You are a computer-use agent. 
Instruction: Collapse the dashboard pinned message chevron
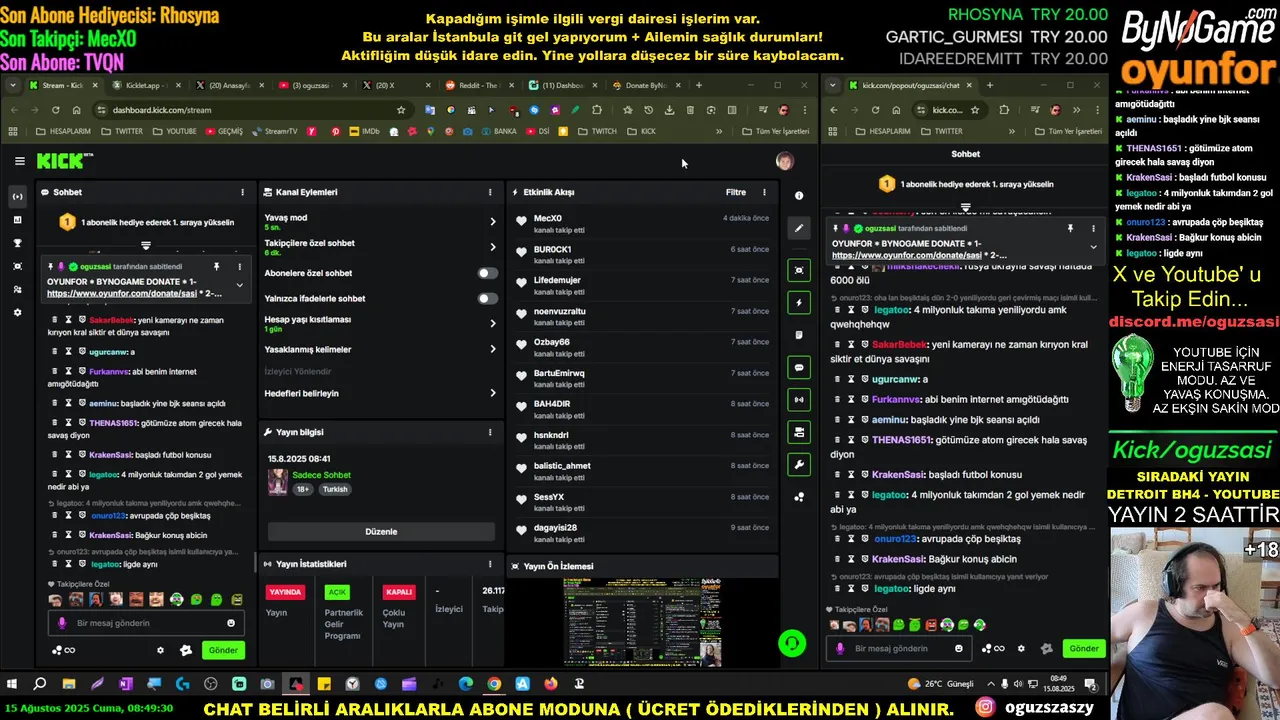tap(239, 285)
